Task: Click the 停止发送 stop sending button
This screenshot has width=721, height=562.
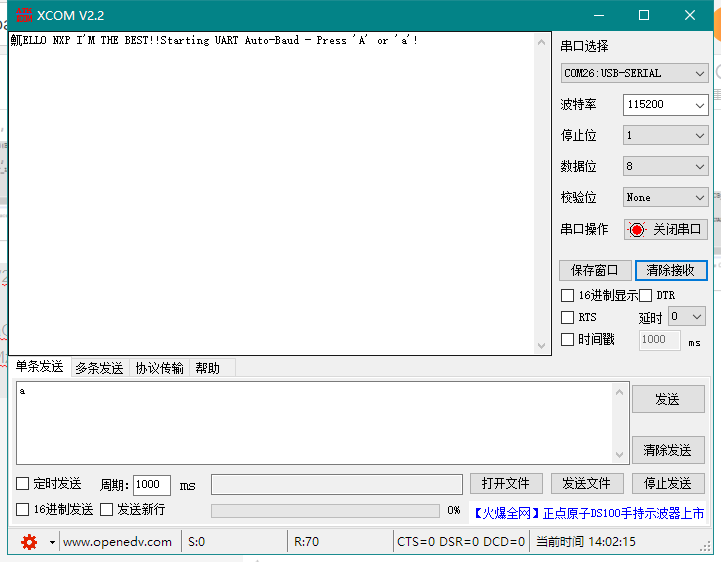Action: [668, 483]
